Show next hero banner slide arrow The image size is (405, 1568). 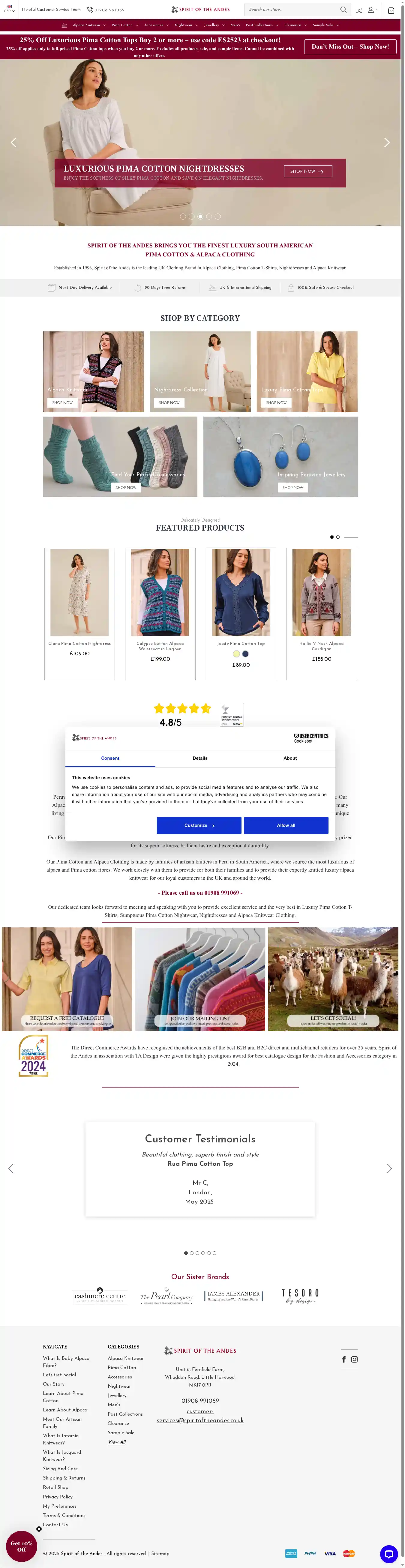(x=386, y=142)
